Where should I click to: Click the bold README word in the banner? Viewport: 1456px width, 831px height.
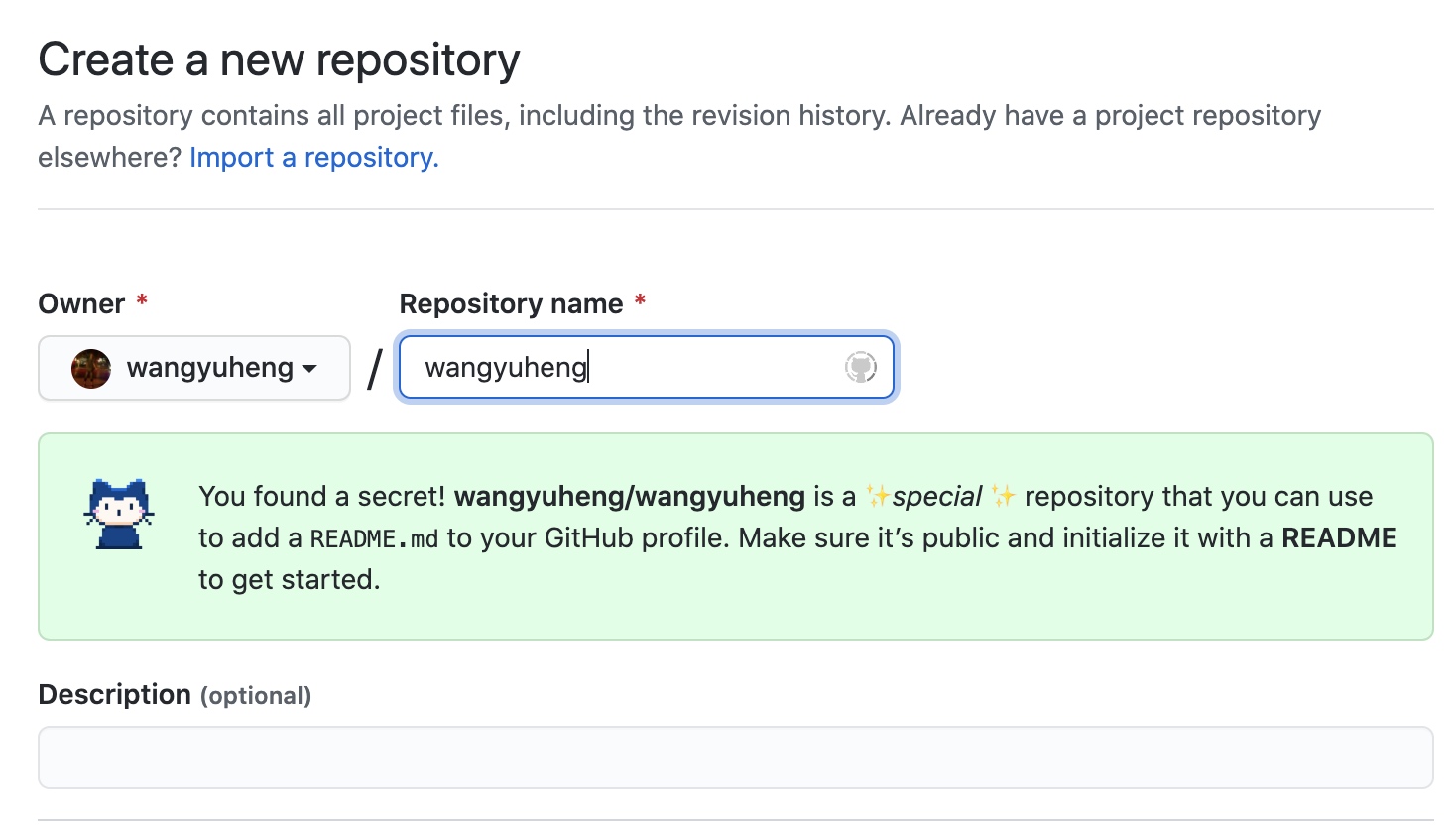[1339, 537]
